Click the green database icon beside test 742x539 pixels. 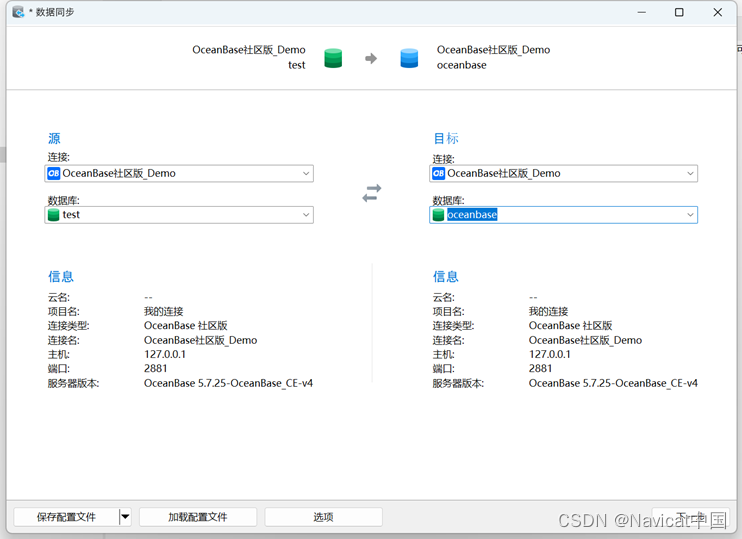[53, 214]
